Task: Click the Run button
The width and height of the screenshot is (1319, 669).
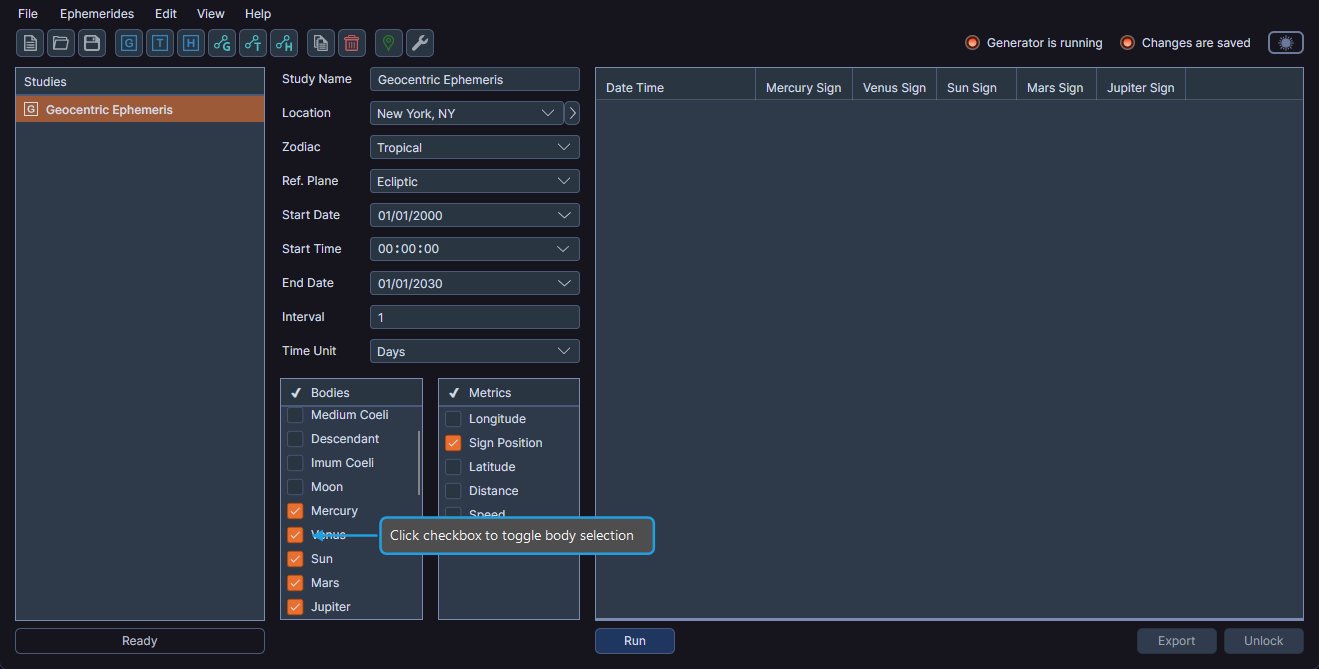Action: 634,640
